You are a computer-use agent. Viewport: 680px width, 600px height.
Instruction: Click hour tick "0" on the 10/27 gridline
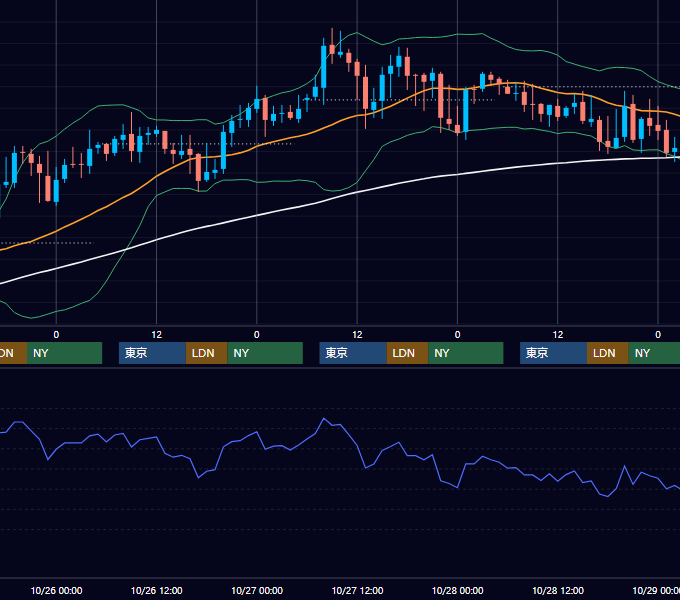(x=257, y=335)
